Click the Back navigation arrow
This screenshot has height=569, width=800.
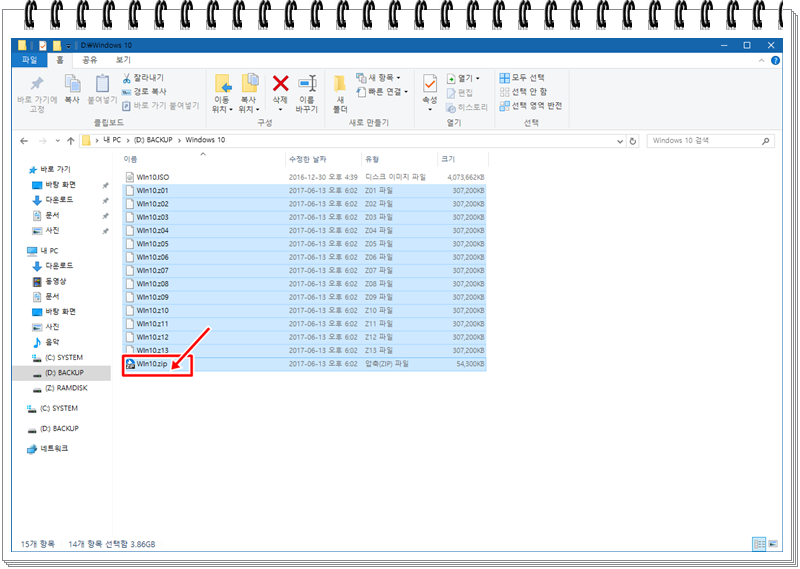(24, 141)
